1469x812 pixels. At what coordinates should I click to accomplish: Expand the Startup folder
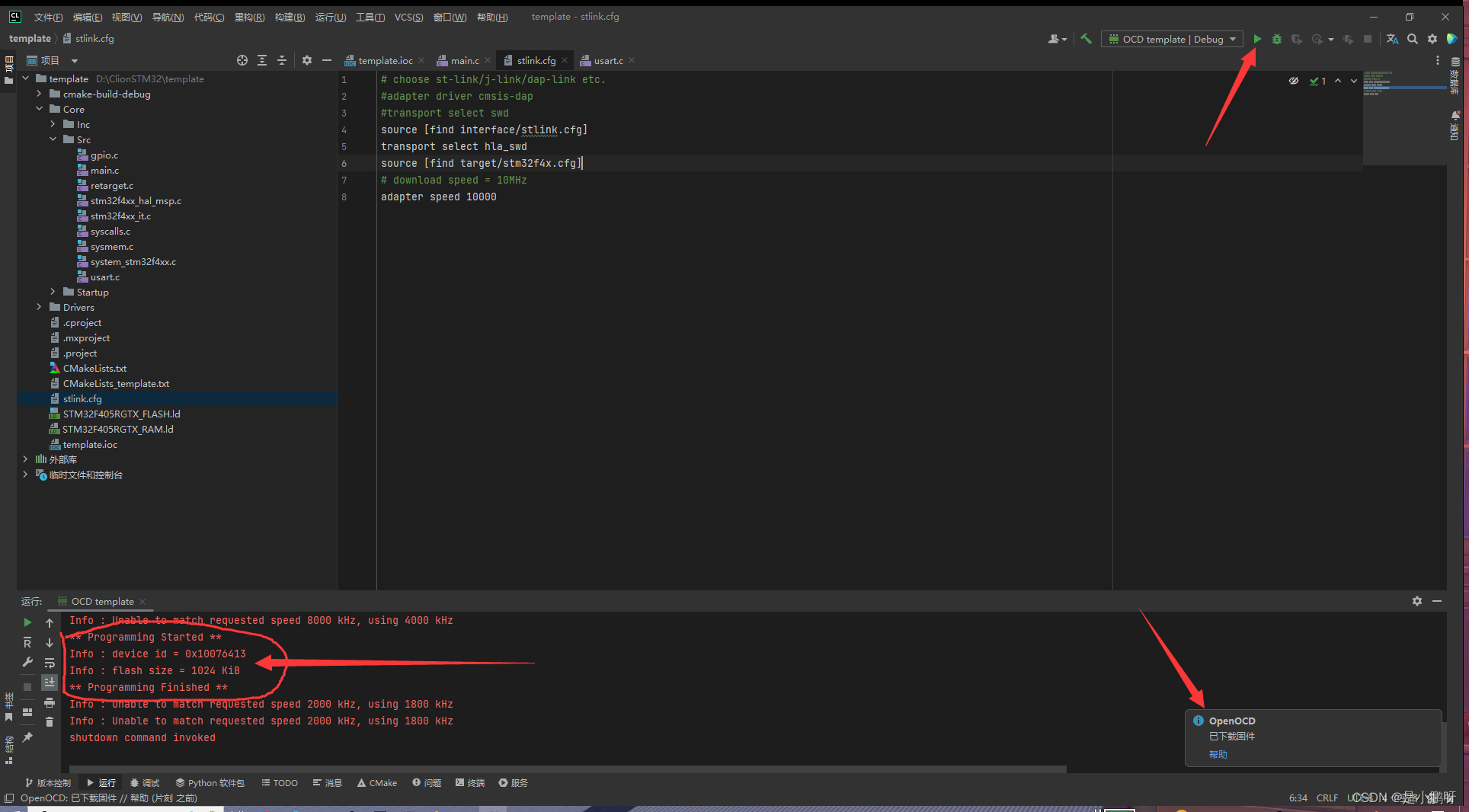pyautogui.click(x=53, y=292)
